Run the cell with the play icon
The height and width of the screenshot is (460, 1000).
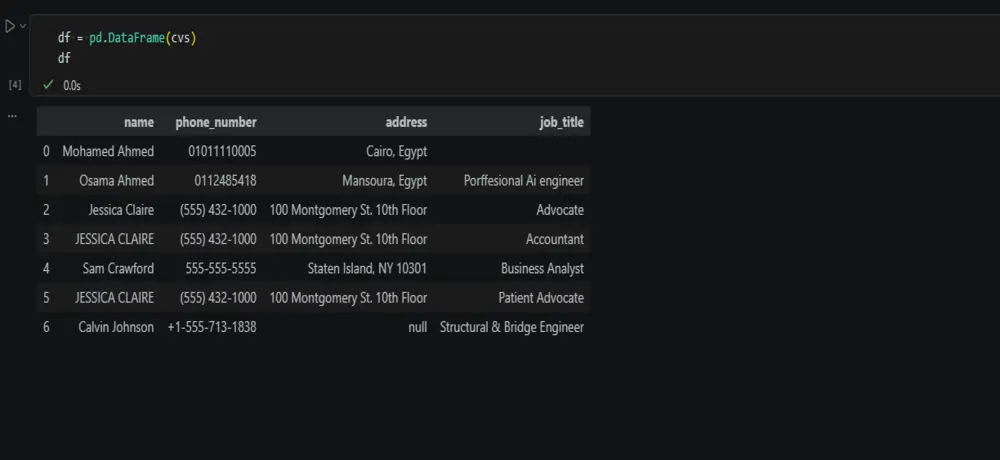pos(10,27)
